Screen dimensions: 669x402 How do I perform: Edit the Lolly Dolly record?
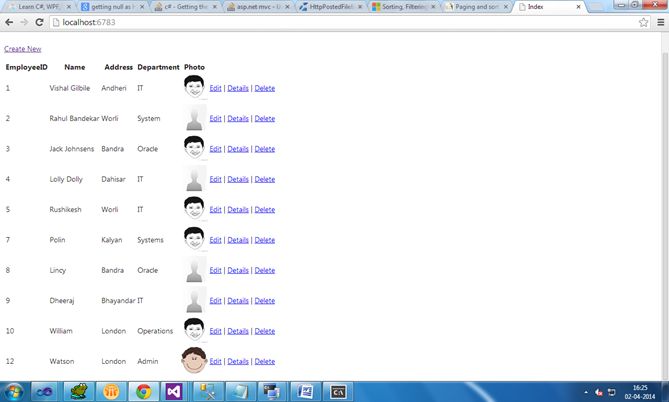click(215, 179)
